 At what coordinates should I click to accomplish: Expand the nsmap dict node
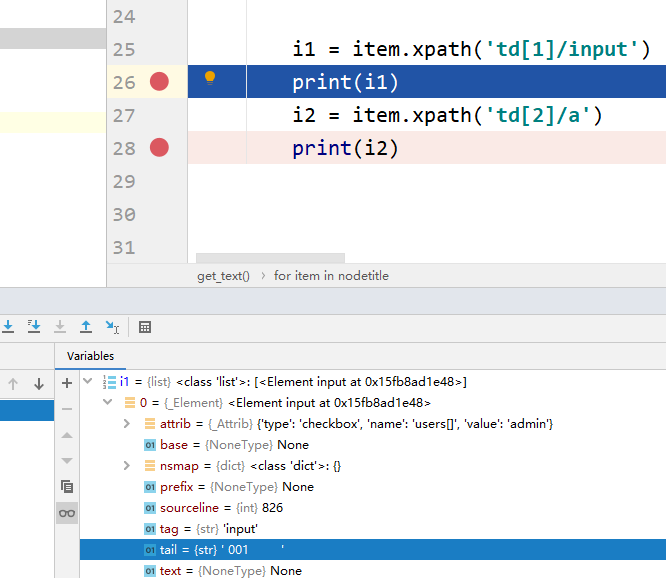tap(127, 466)
